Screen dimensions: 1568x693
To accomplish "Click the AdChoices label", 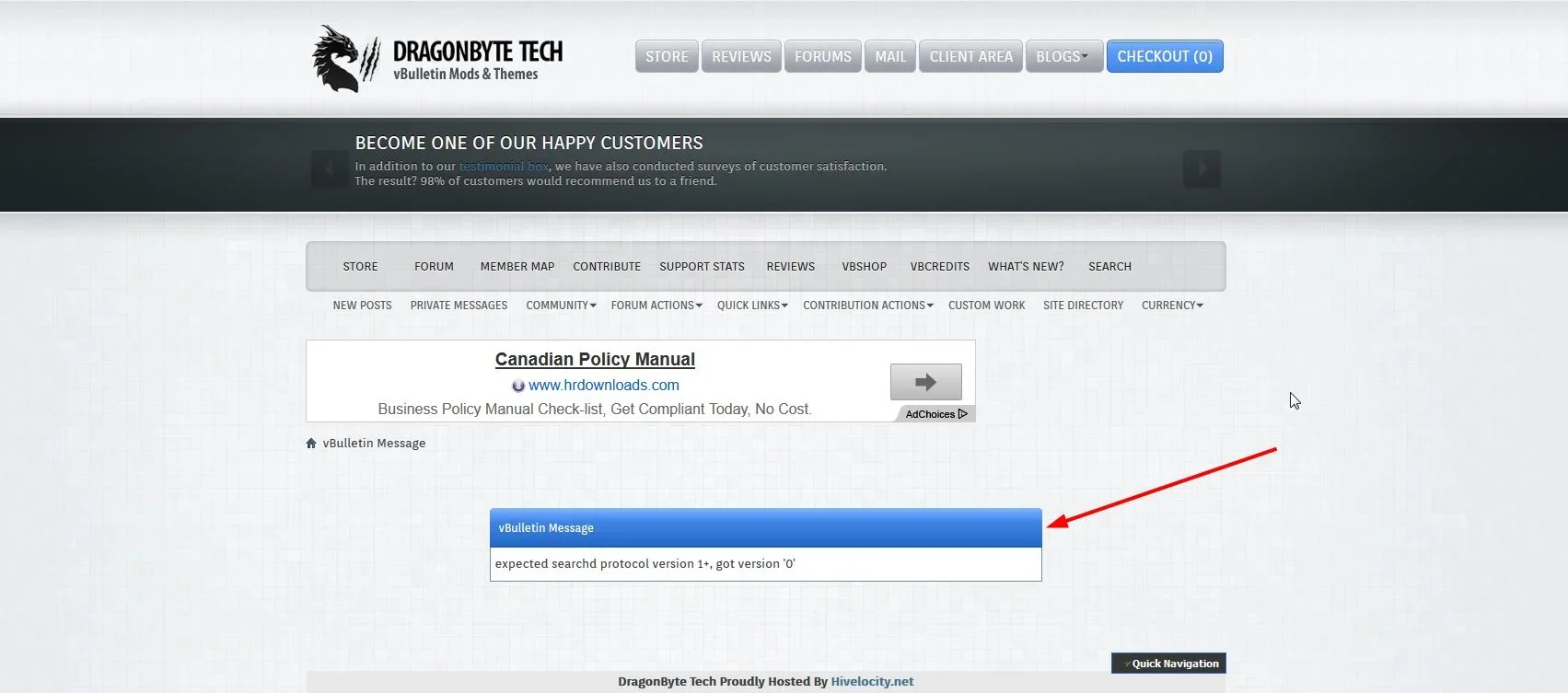I will 930,414.
